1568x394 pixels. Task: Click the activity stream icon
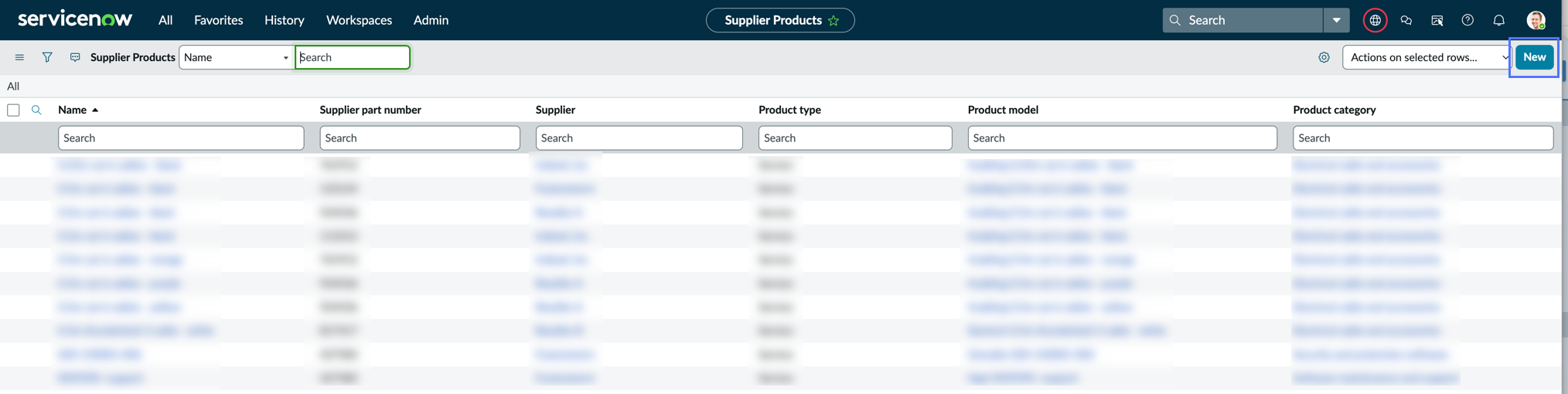75,57
